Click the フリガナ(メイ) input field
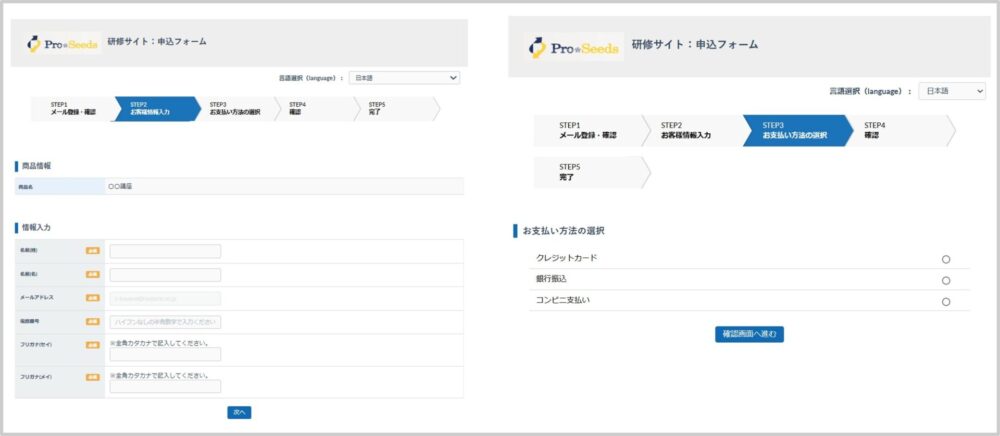This screenshot has width=1000, height=436. (165, 387)
